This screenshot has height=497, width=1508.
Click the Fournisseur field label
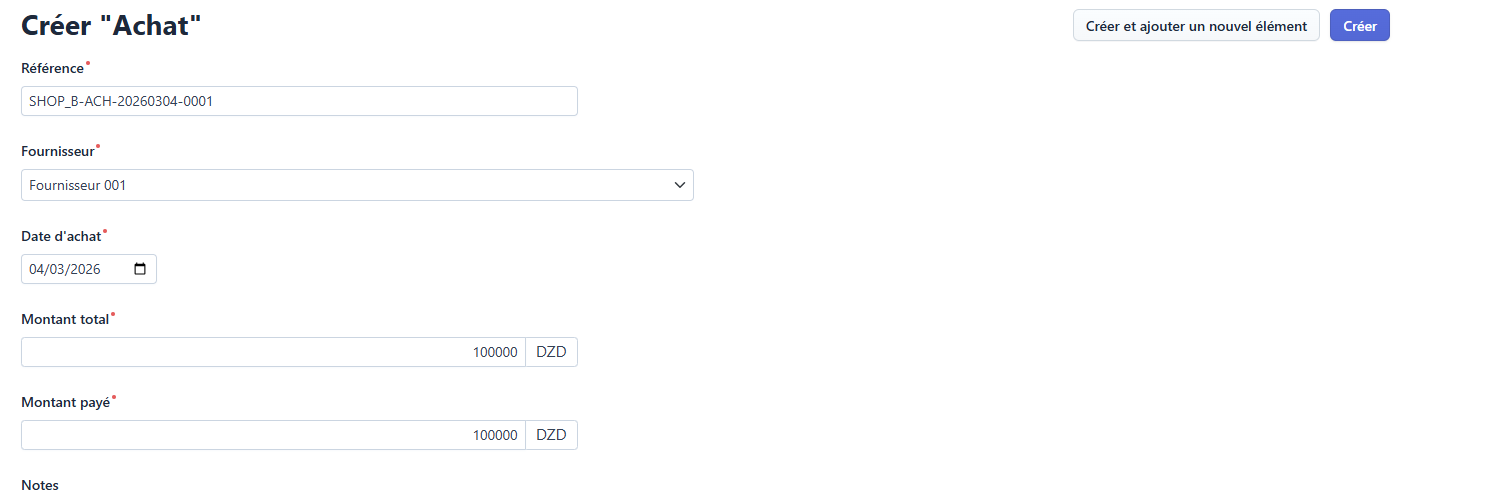58,152
